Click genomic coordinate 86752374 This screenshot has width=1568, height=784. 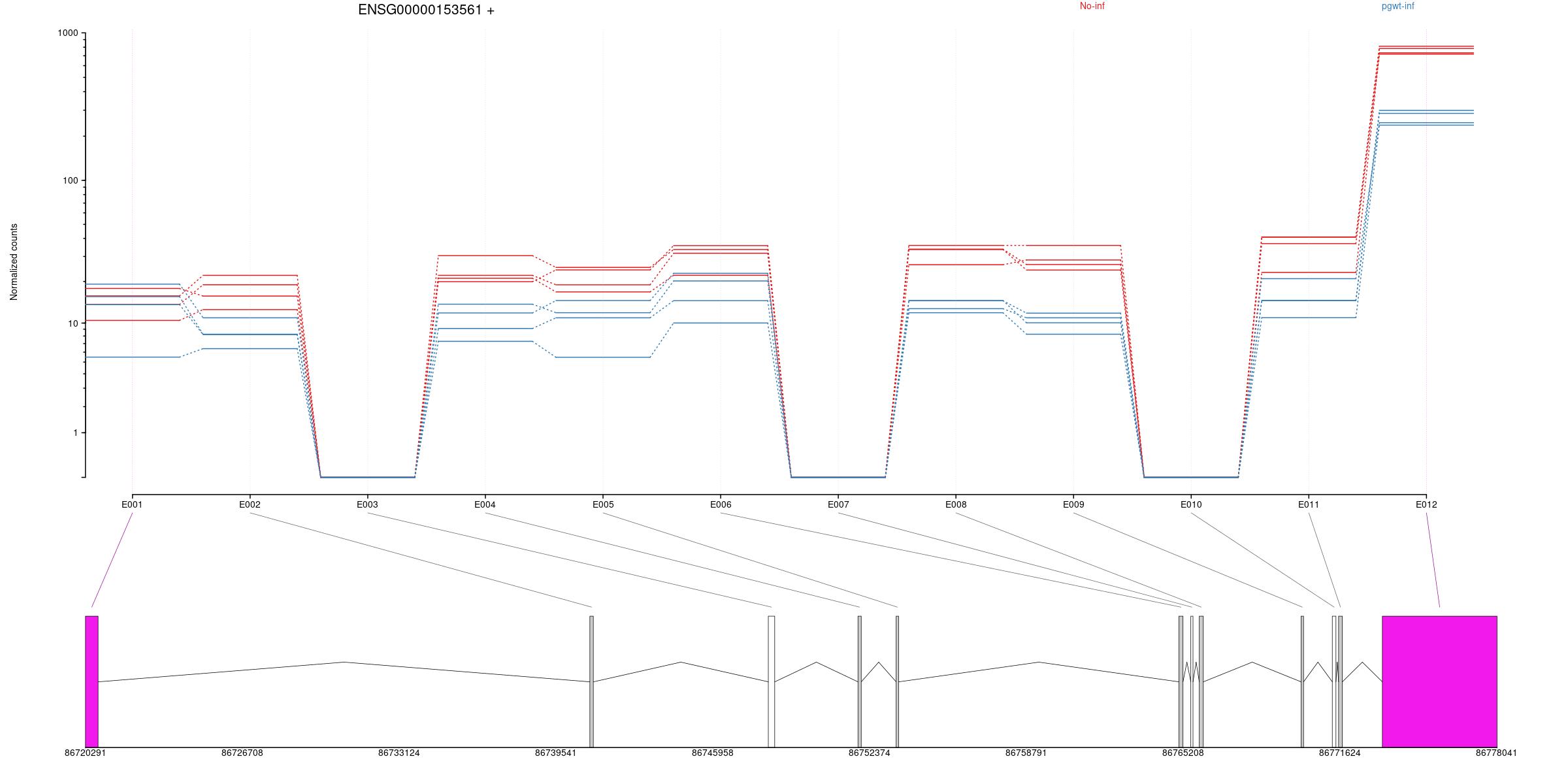[x=869, y=753]
